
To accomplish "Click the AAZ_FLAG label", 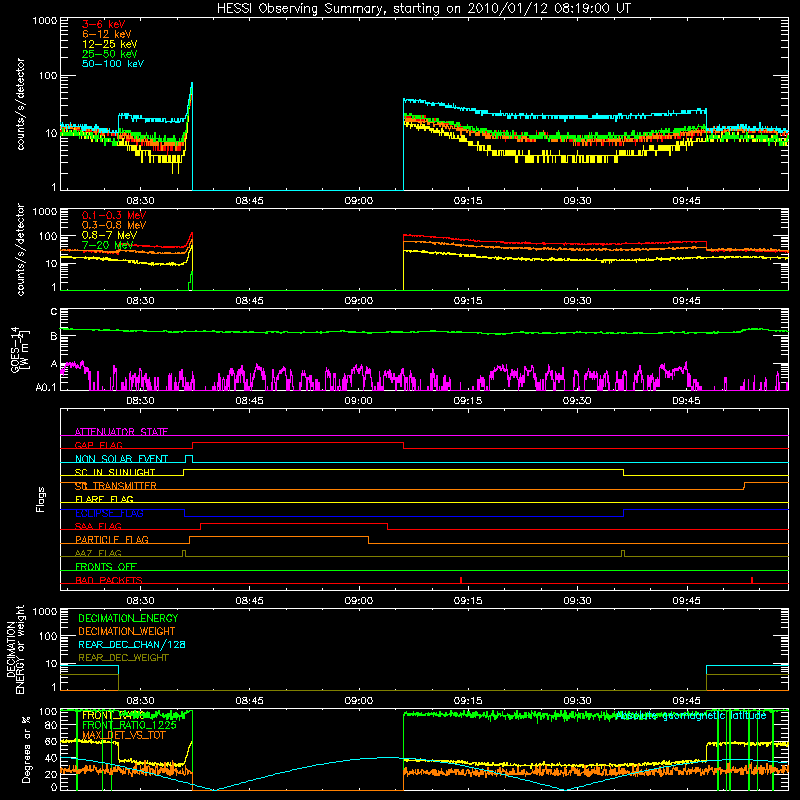I will (x=98, y=553).
